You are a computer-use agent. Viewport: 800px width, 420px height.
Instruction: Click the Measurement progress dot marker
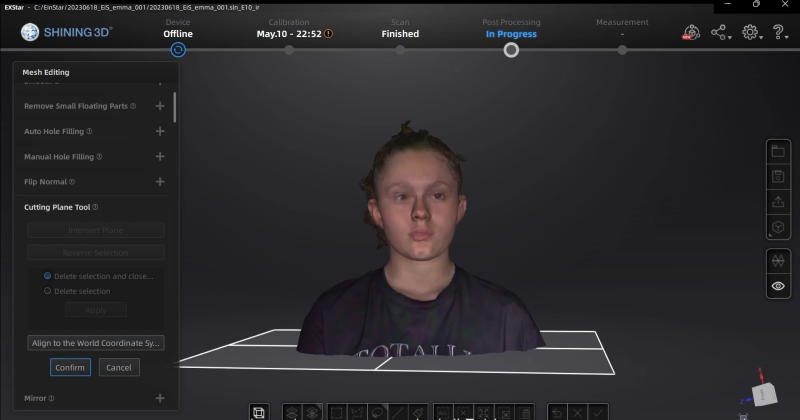click(622, 50)
